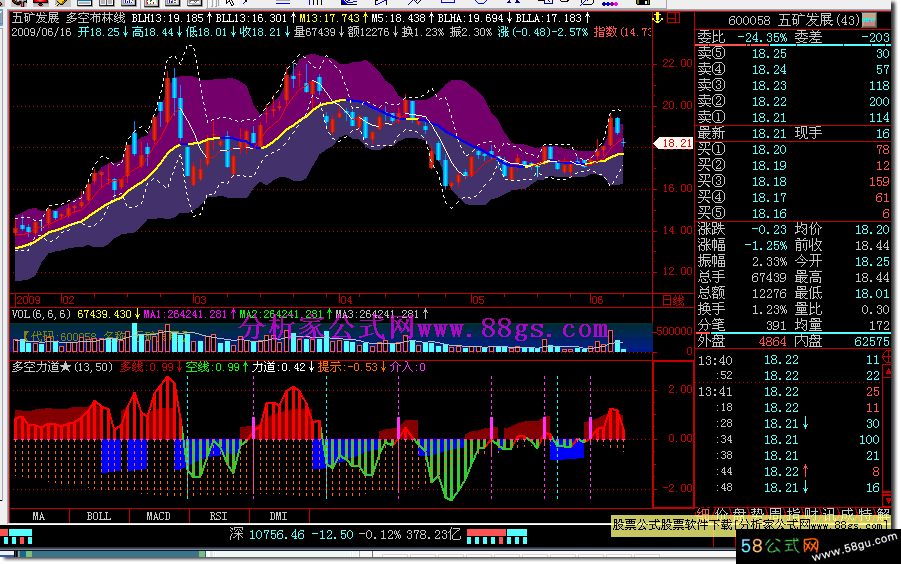Select the 买④ 18.17 bid row

coord(793,198)
